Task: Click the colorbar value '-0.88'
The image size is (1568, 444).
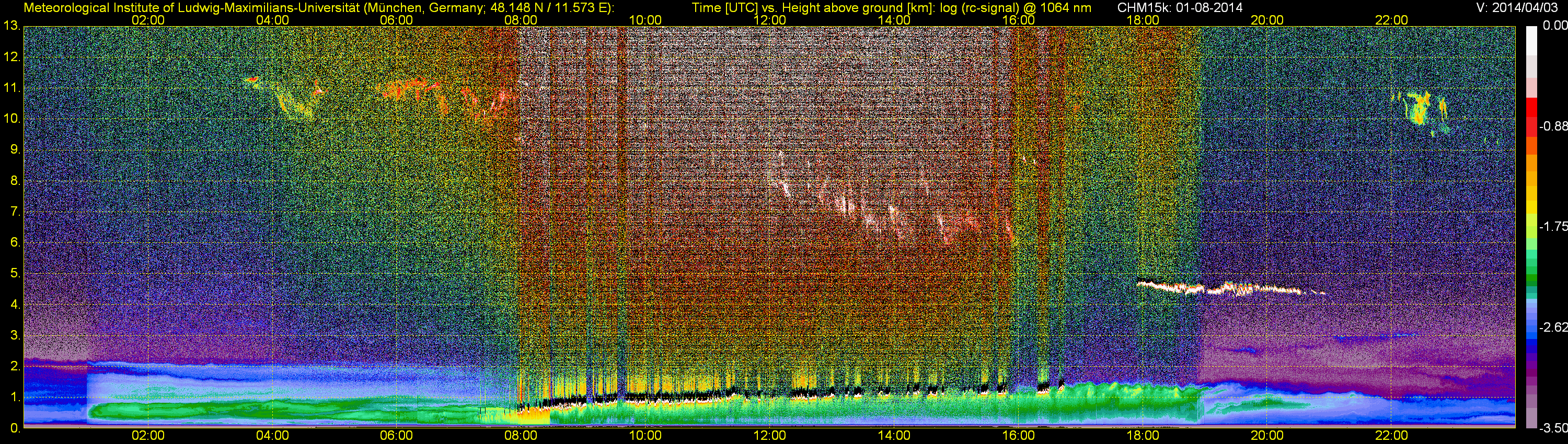Action: [1553, 126]
